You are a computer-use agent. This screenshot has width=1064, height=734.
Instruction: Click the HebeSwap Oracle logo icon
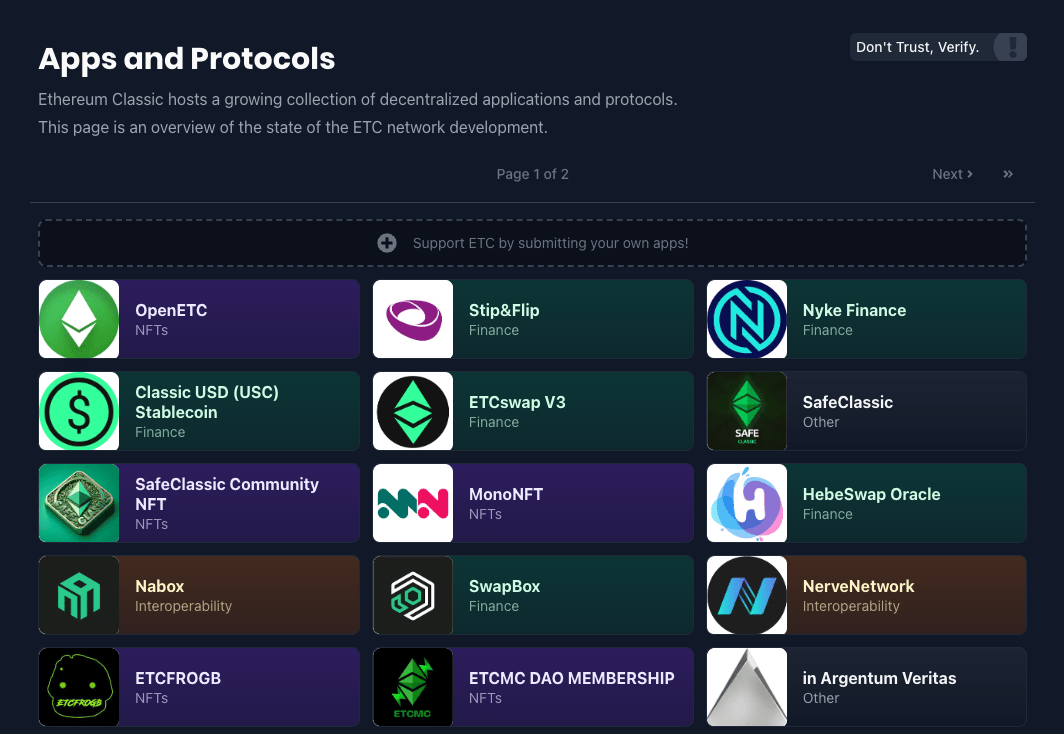click(x=747, y=503)
